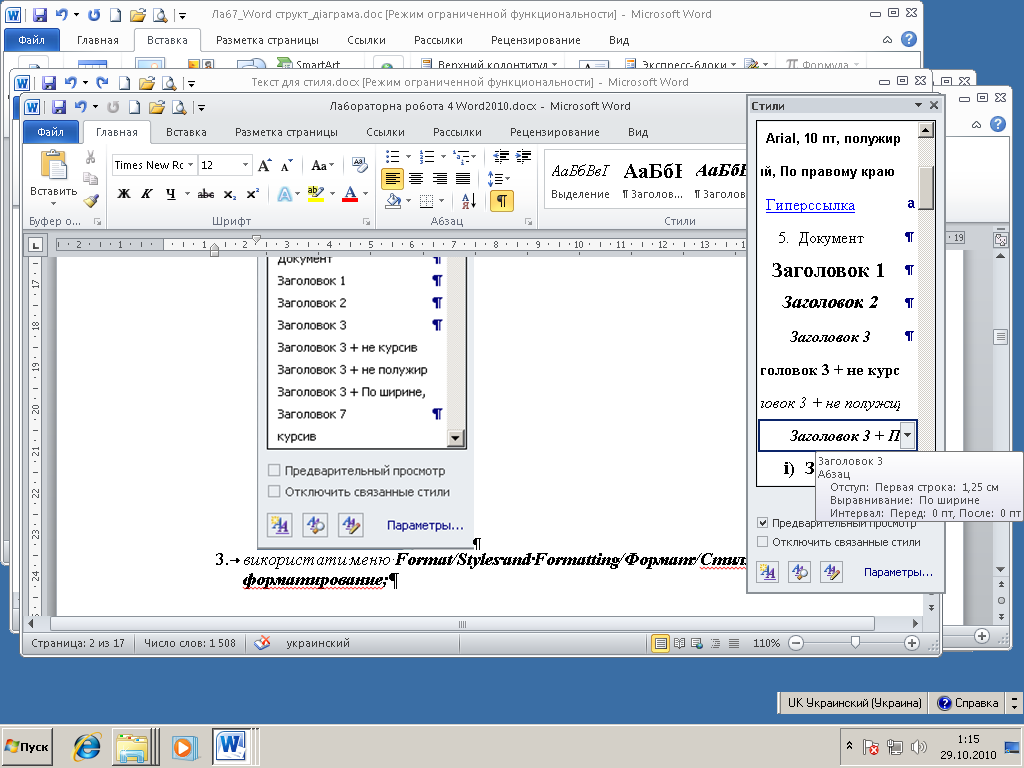The height and width of the screenshot is (768, 1024).
Task: Open the Рассылки tab in the back Лаб67 window
Action: coord(438,40)
